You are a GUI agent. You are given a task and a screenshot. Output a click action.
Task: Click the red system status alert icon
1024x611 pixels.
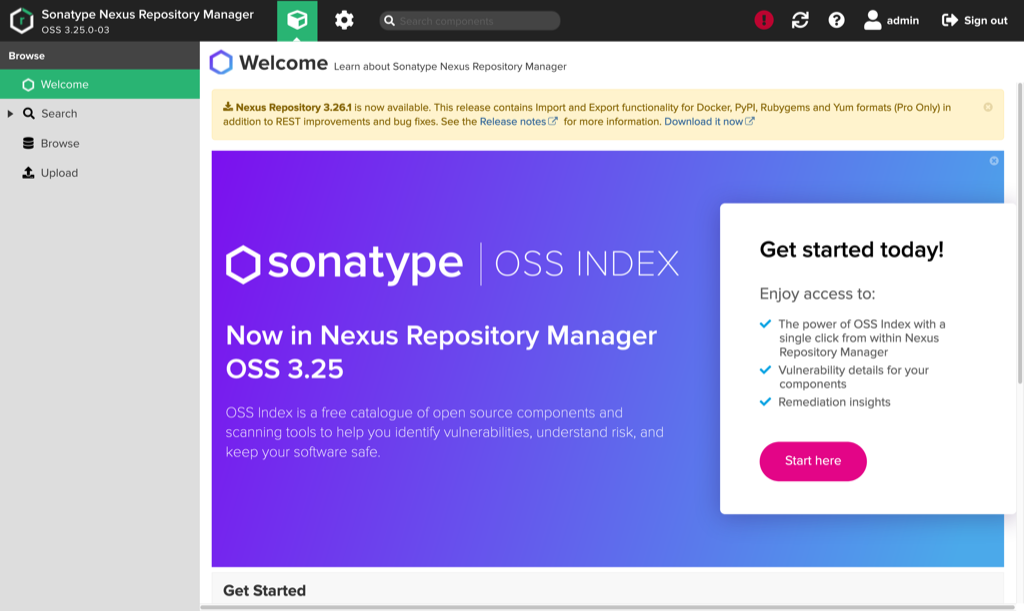click(x=763, y=20)
